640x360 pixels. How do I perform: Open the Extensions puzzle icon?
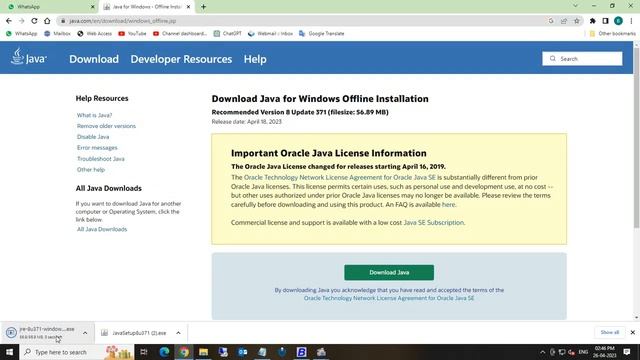coord(593,21)
